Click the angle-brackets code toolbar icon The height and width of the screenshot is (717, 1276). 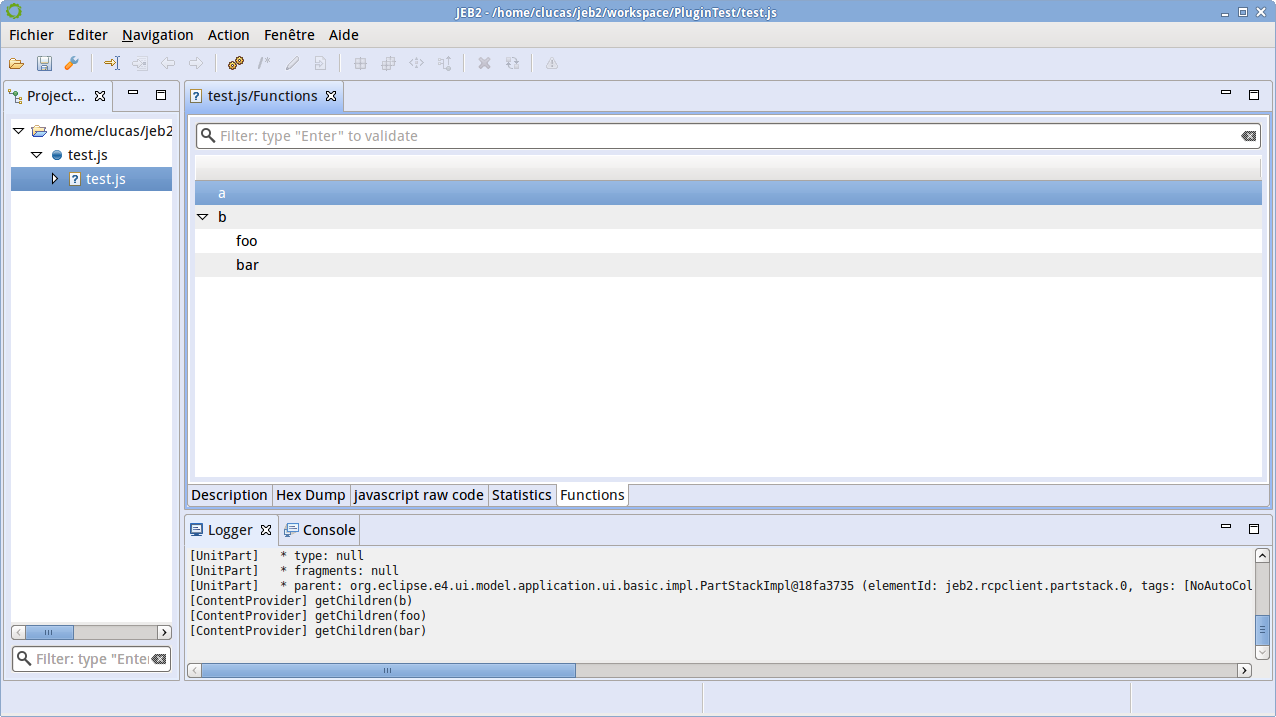(x=417, y=63)
